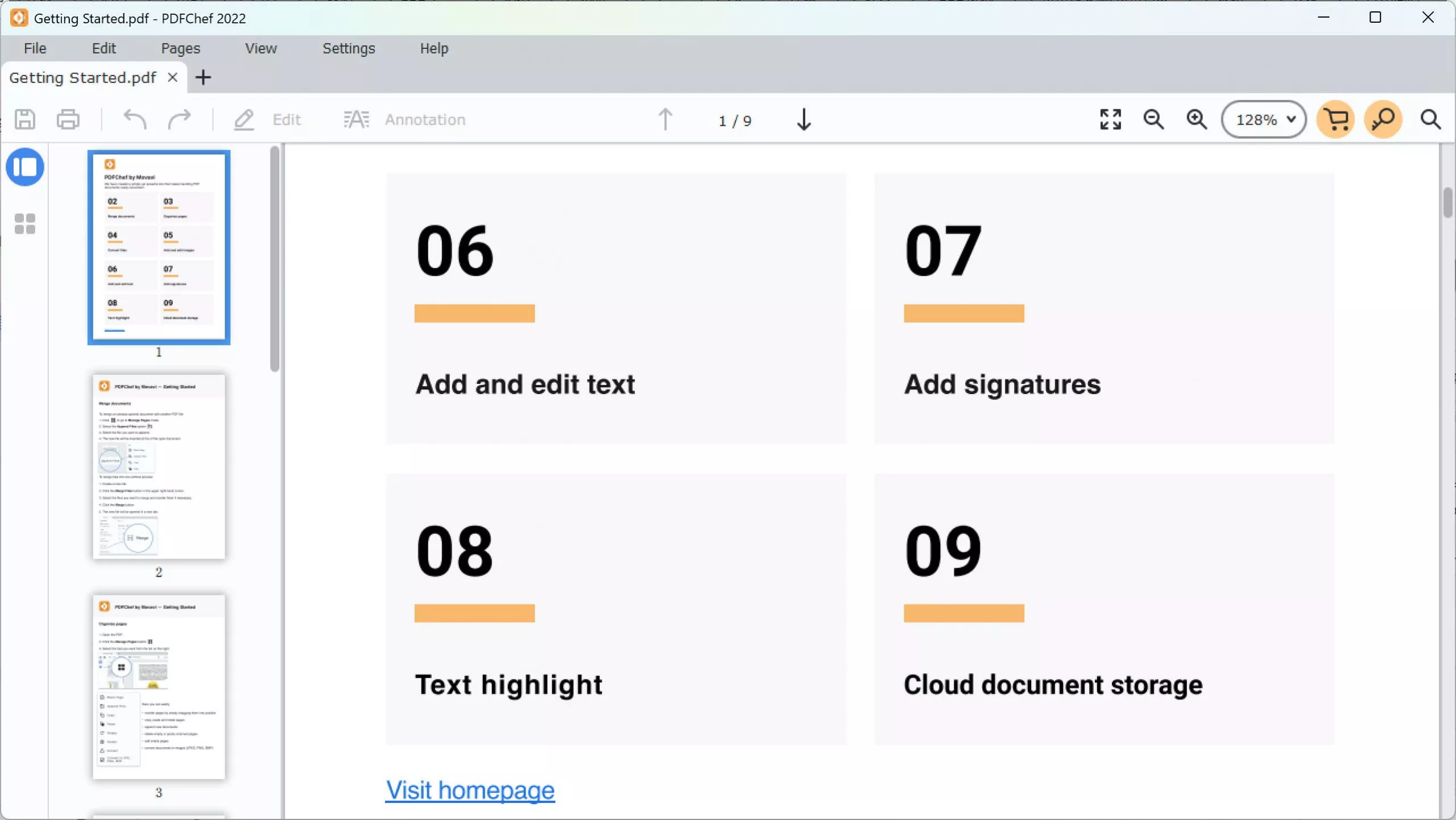Redo the last action
This screenshot has height=820, width=1456.
point(181,119)
